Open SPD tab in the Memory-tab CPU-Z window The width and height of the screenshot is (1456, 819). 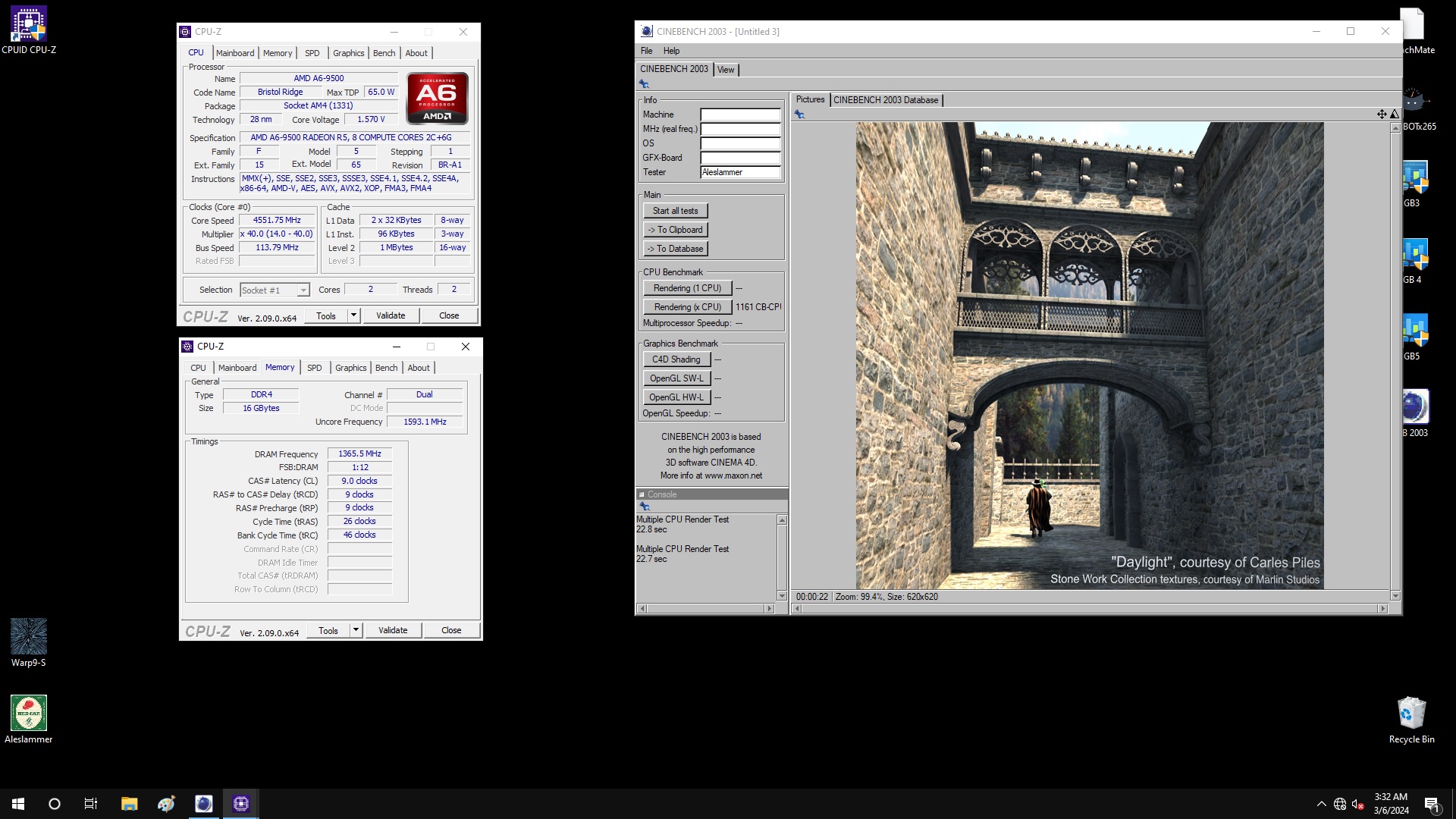(x=314, y=368)
